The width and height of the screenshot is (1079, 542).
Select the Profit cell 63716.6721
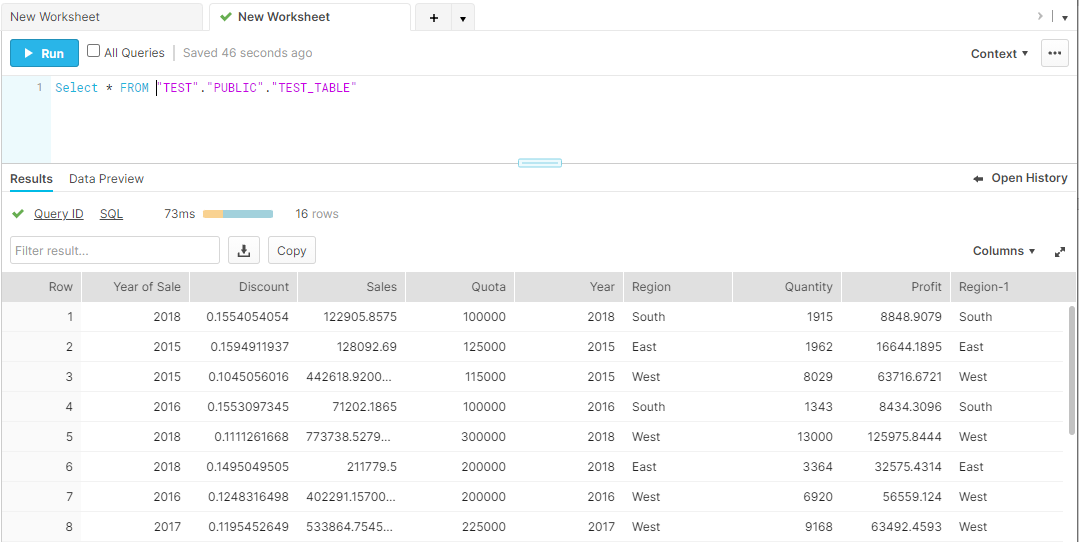pyautogui.click(x=895, y=377)
